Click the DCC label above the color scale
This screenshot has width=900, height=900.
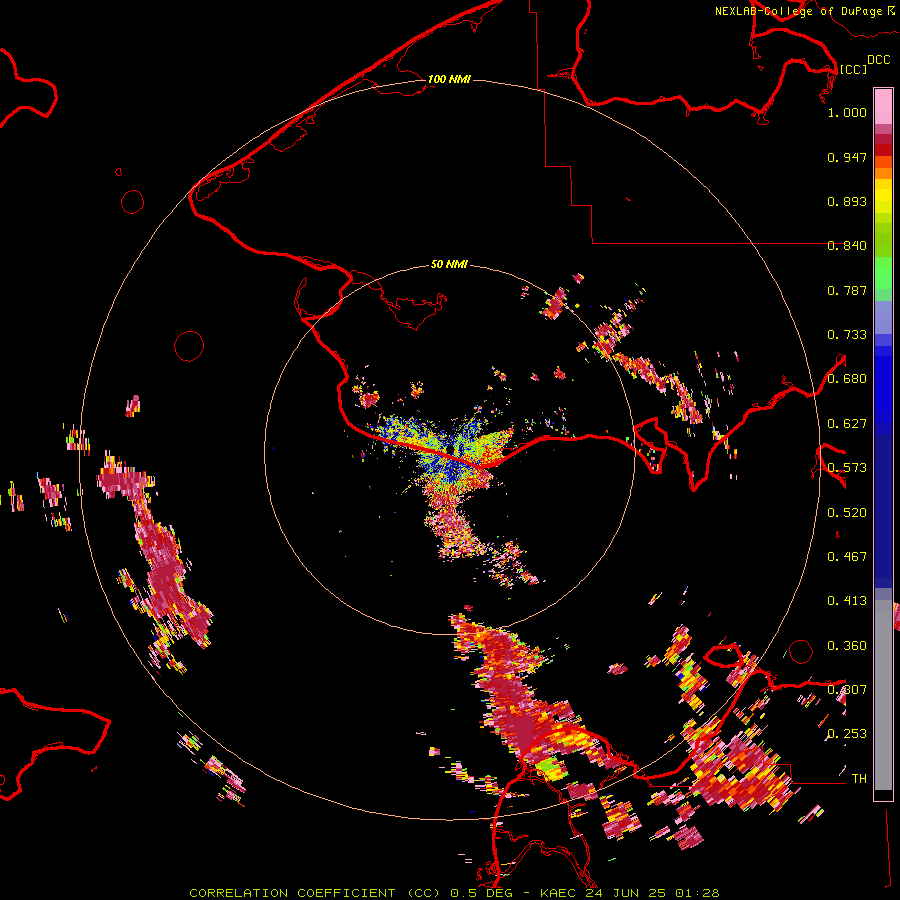pos(878,60)
